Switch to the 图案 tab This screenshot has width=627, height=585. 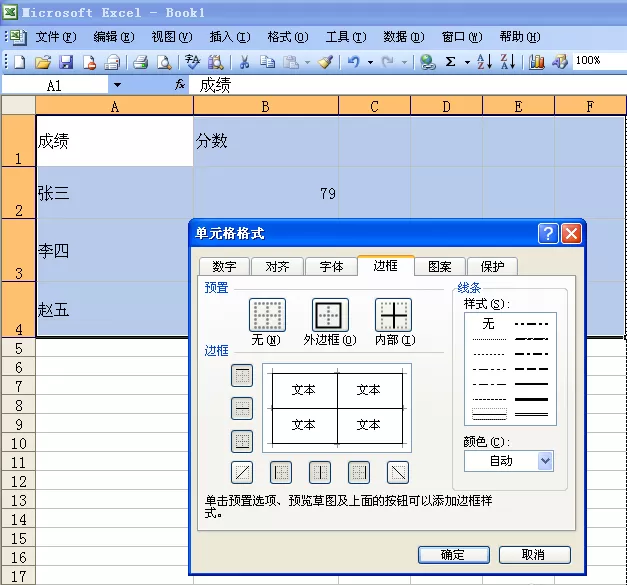[x=440, y=266]
